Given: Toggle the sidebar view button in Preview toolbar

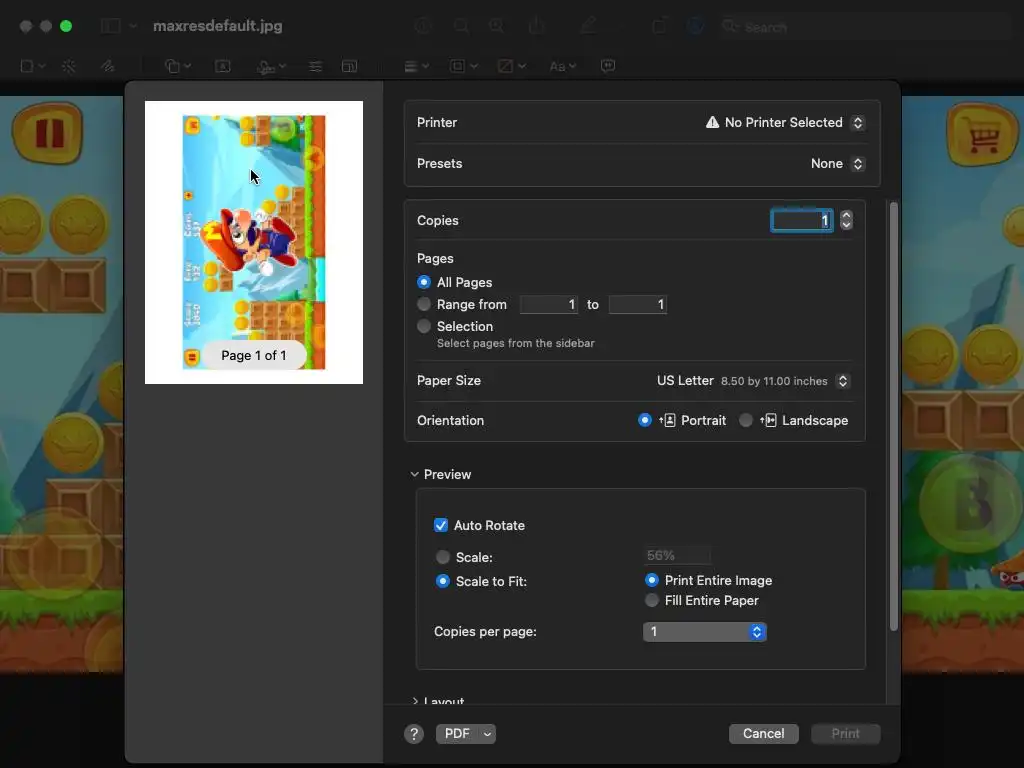Looking at the screenshot, I should pos(111,26).
